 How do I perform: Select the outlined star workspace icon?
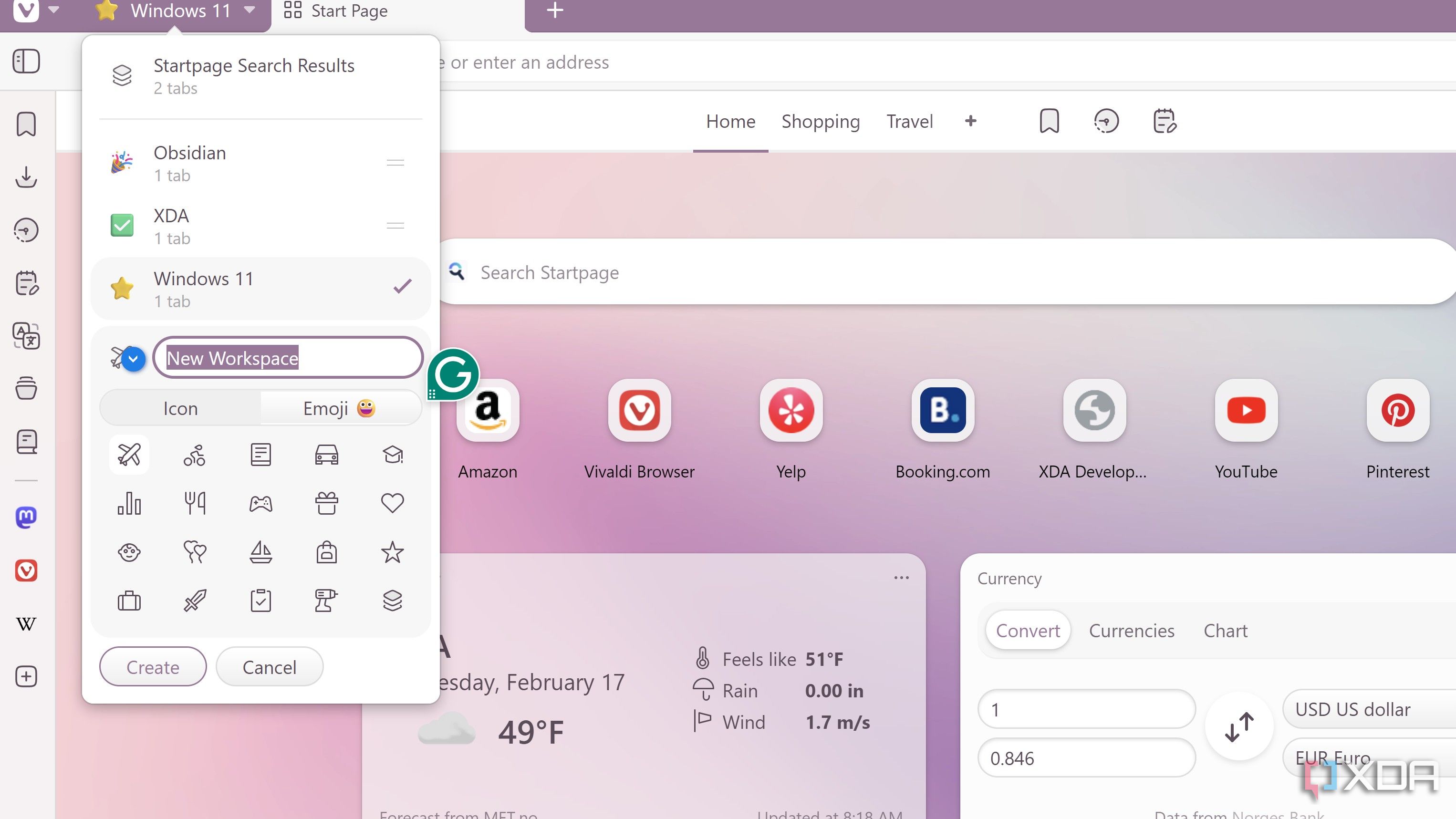tap(392, 552)
